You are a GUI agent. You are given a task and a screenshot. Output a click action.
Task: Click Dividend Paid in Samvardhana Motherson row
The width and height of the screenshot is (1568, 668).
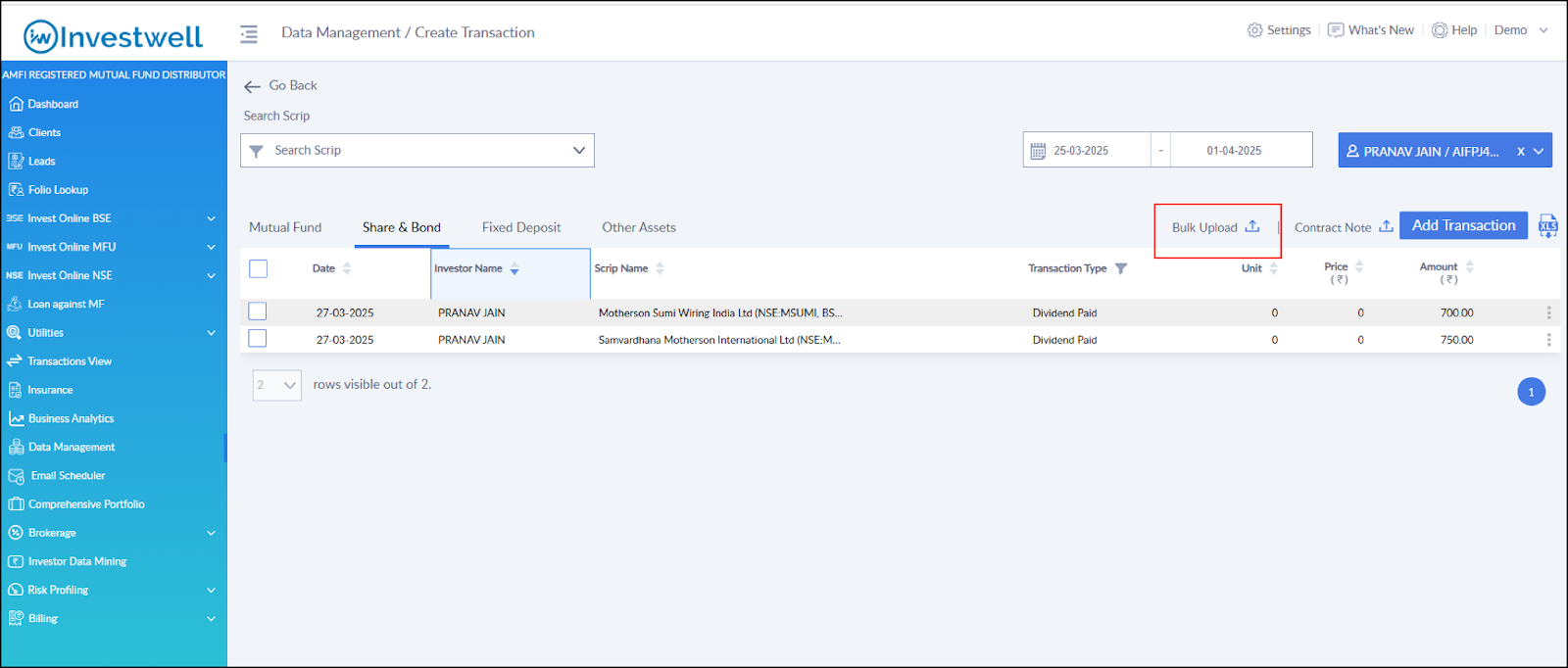[1064, 340]
